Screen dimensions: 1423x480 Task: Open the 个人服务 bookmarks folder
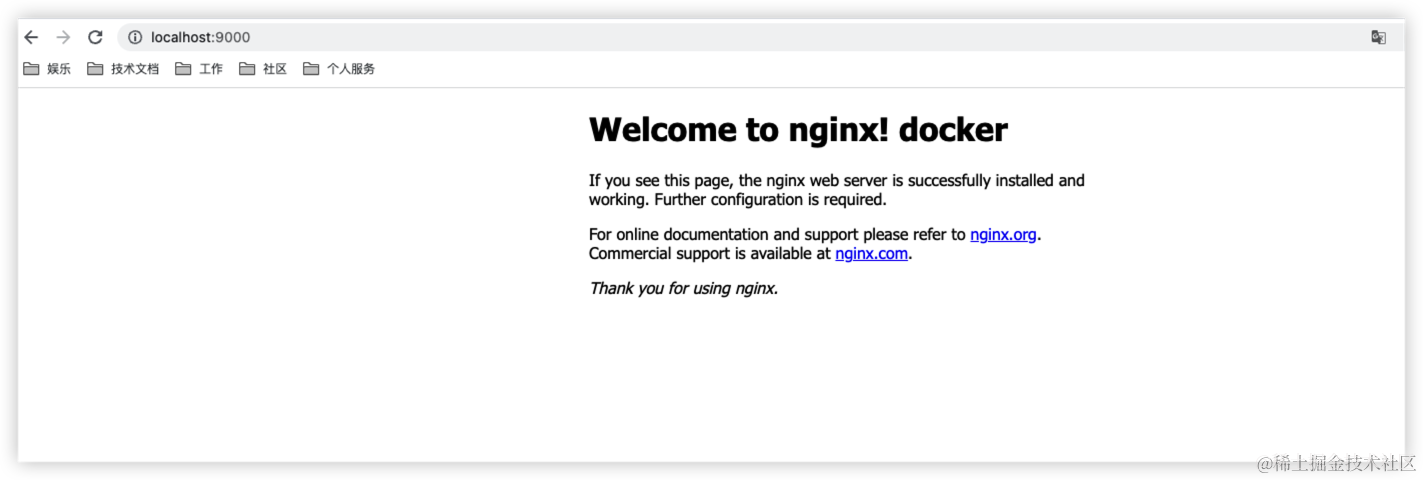[339, 69]
